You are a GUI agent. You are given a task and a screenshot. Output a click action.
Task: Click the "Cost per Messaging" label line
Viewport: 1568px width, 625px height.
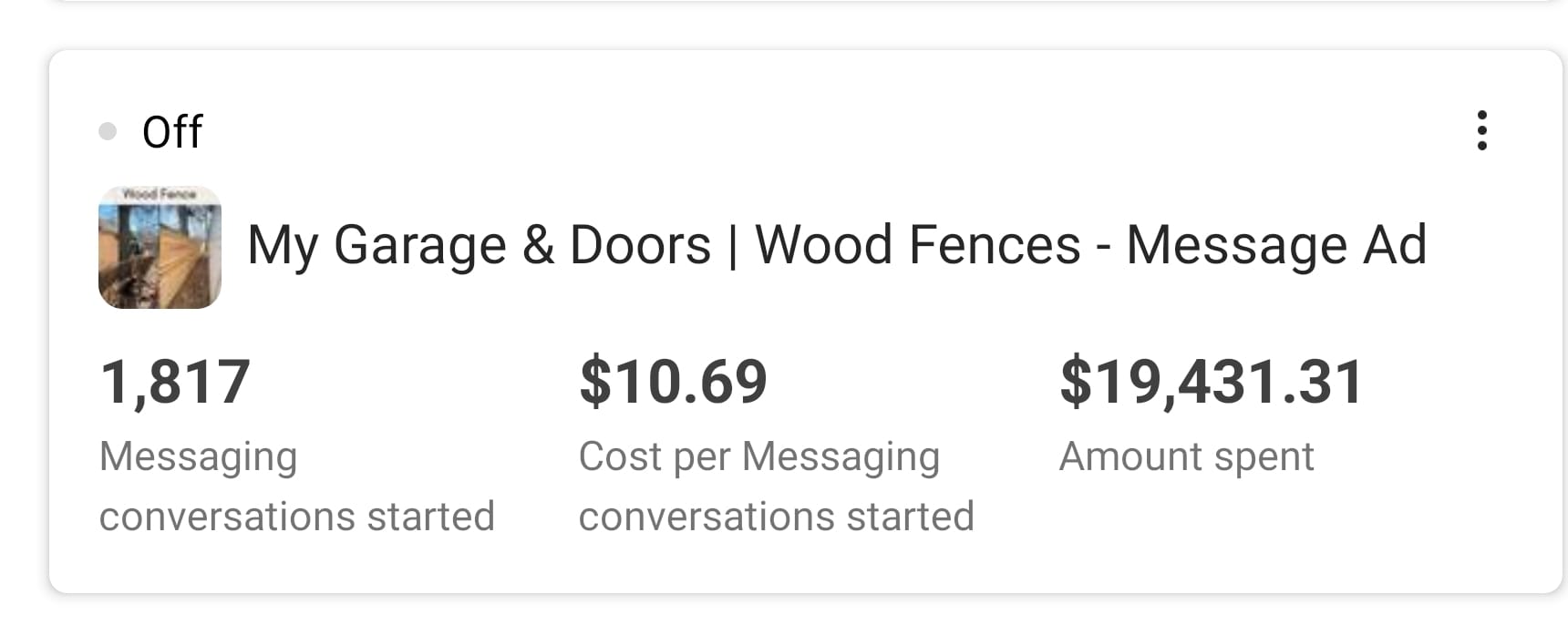(x=758, y=456)
